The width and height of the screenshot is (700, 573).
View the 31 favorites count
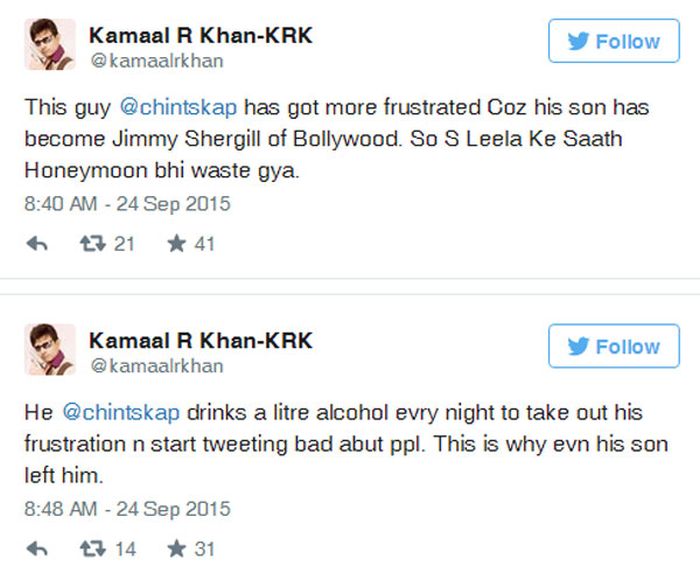point(203,549)
